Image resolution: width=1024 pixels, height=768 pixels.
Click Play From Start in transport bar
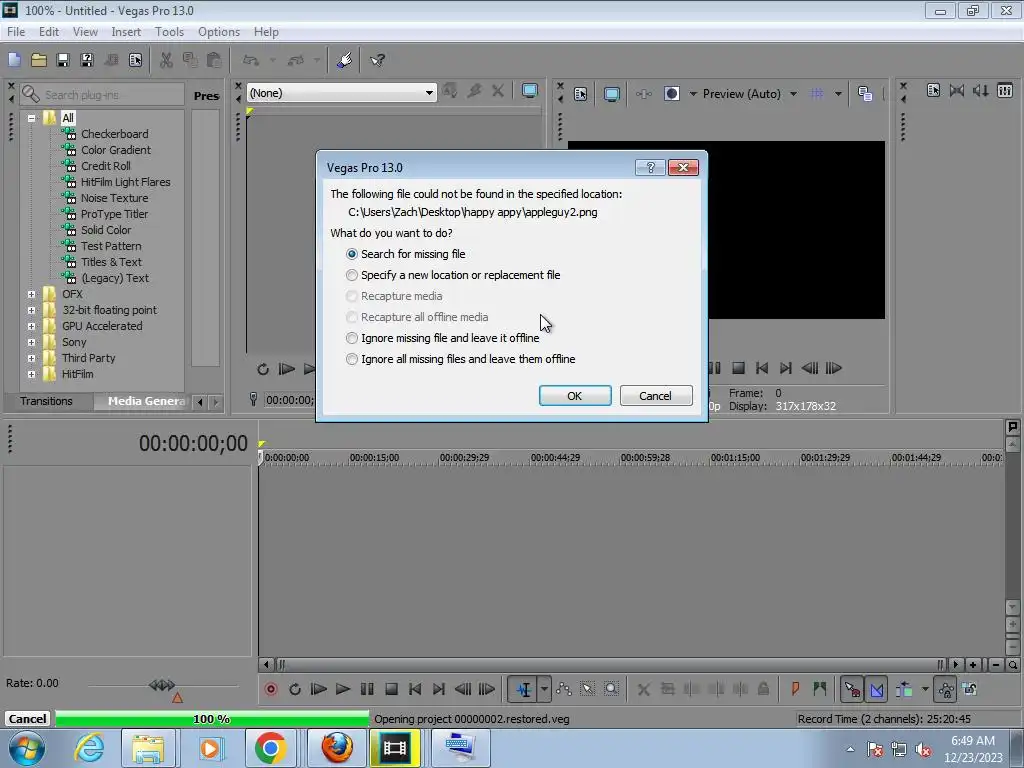(x=318, y=689)
